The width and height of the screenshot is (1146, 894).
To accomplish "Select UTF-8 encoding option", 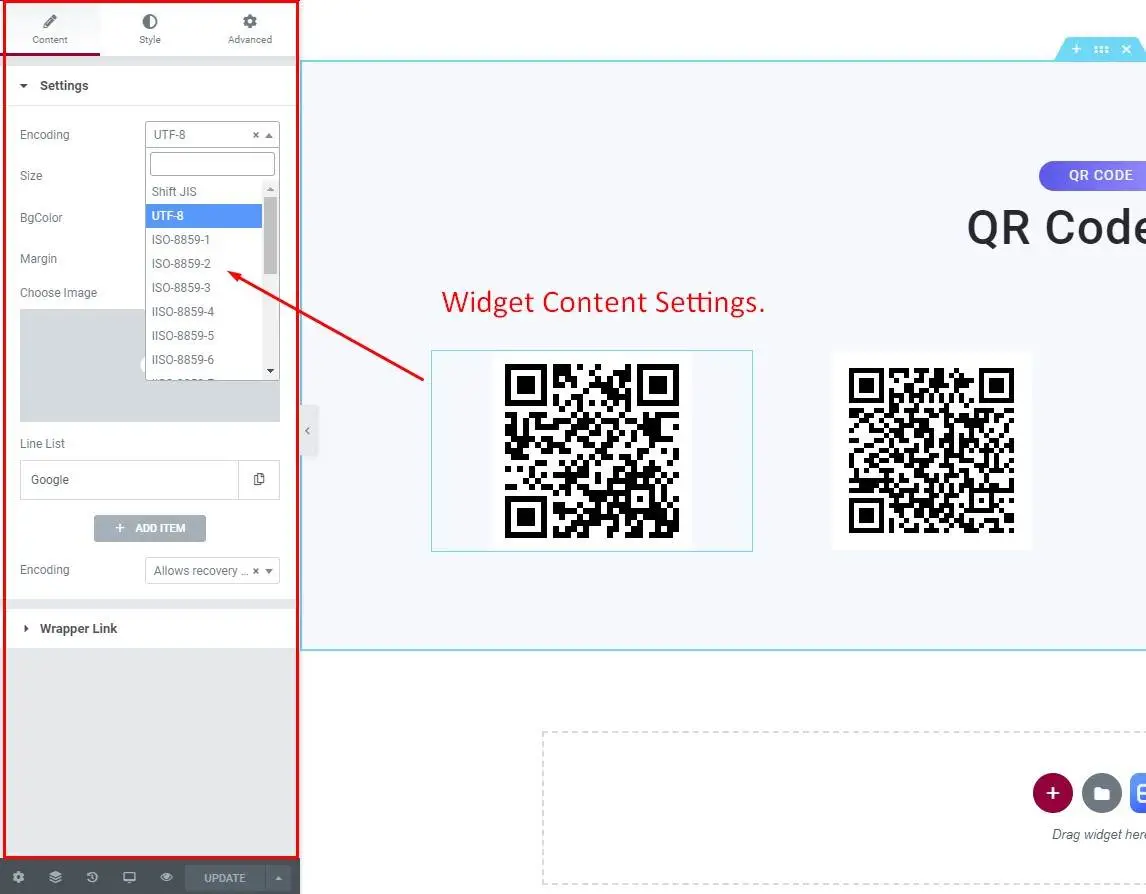I will point(204,216).
